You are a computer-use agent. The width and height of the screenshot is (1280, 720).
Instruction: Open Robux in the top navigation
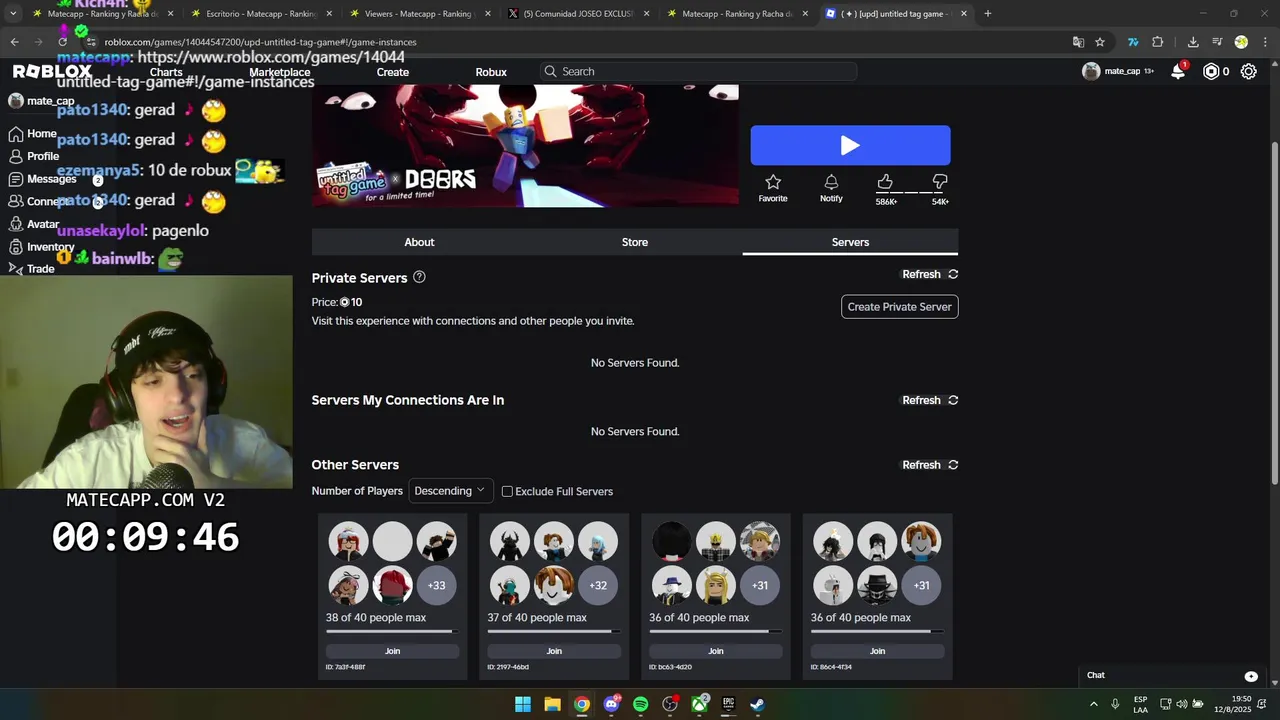pyautogui.click(x=491, y=72)
